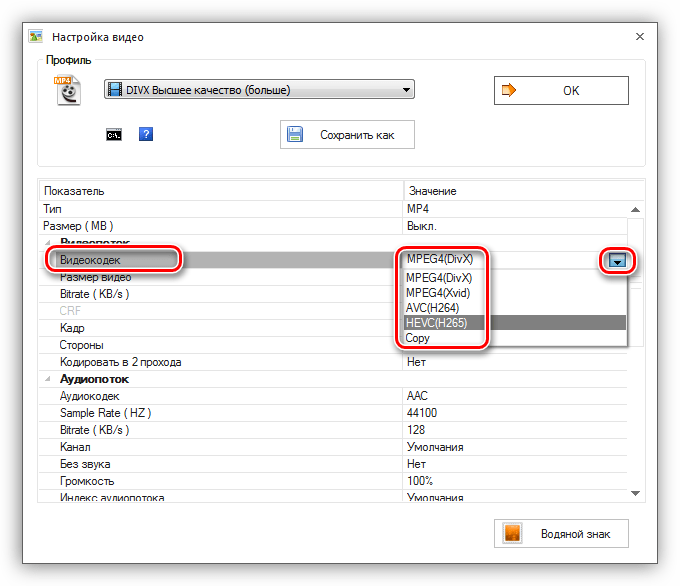Open the DIVX profile dropdown

click(x=259, y=89)
